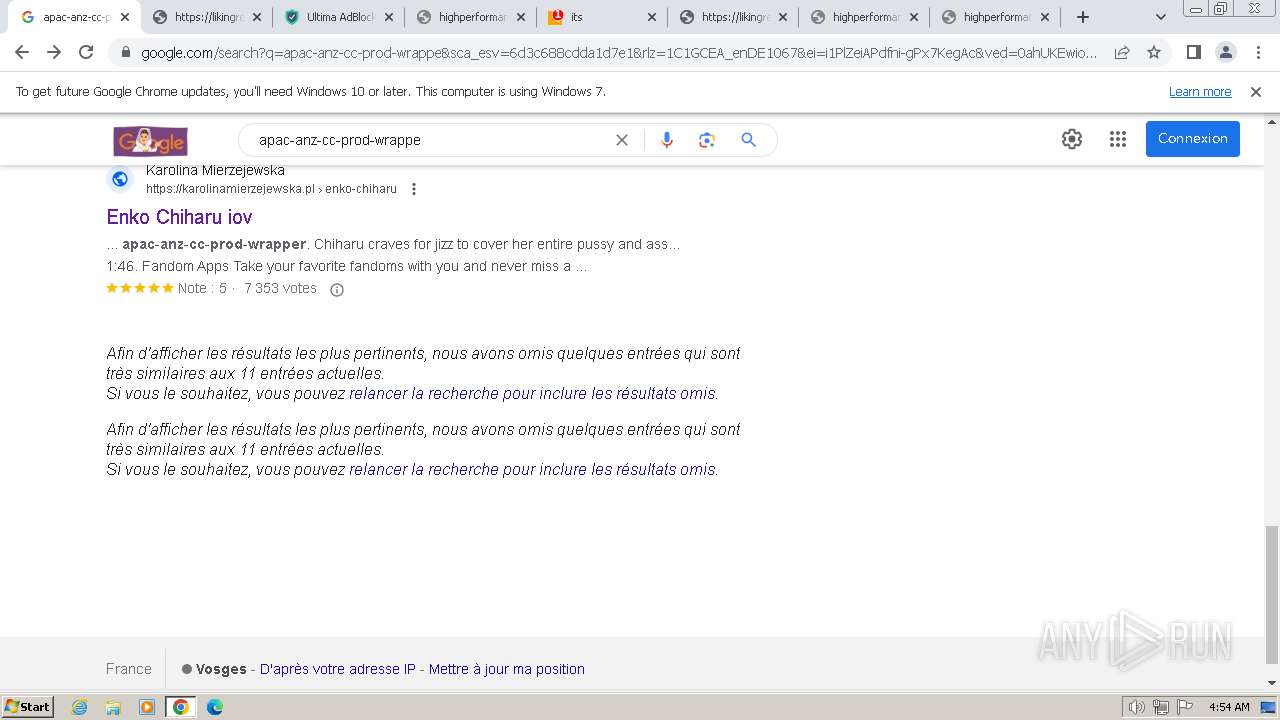This screenshot has height=720, width=1280.
Task: Click the address bar padlock icon
Action: click(126, 53)
